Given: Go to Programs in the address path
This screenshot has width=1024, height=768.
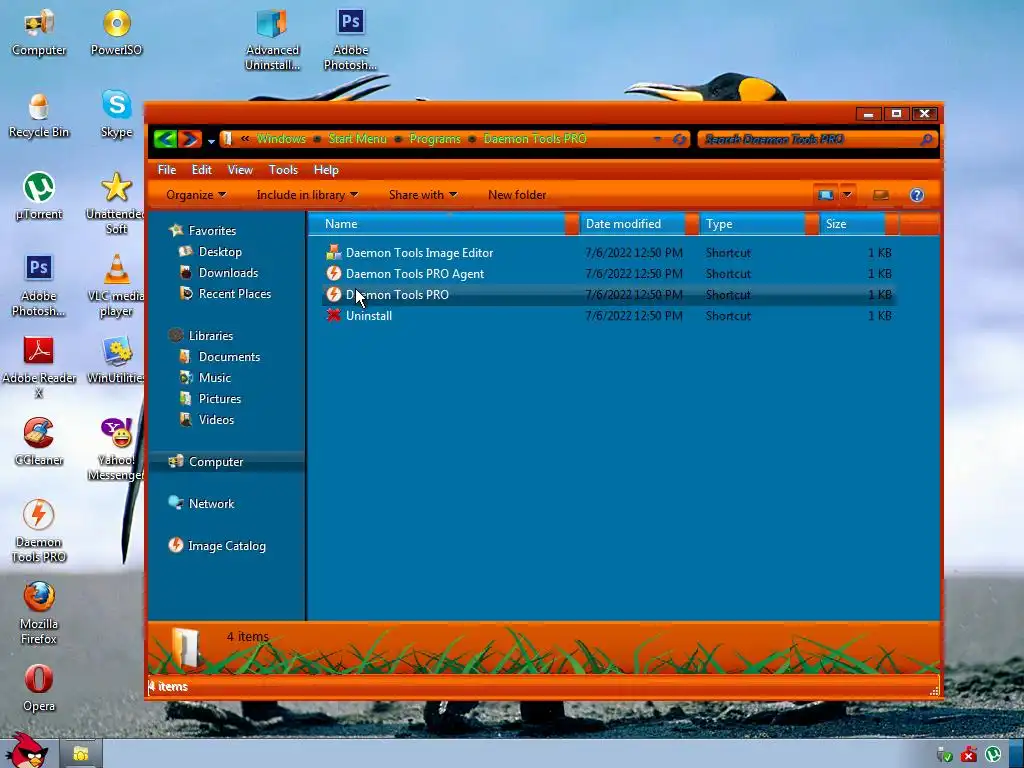Looking at the screenshot, I should pos(434,138).
